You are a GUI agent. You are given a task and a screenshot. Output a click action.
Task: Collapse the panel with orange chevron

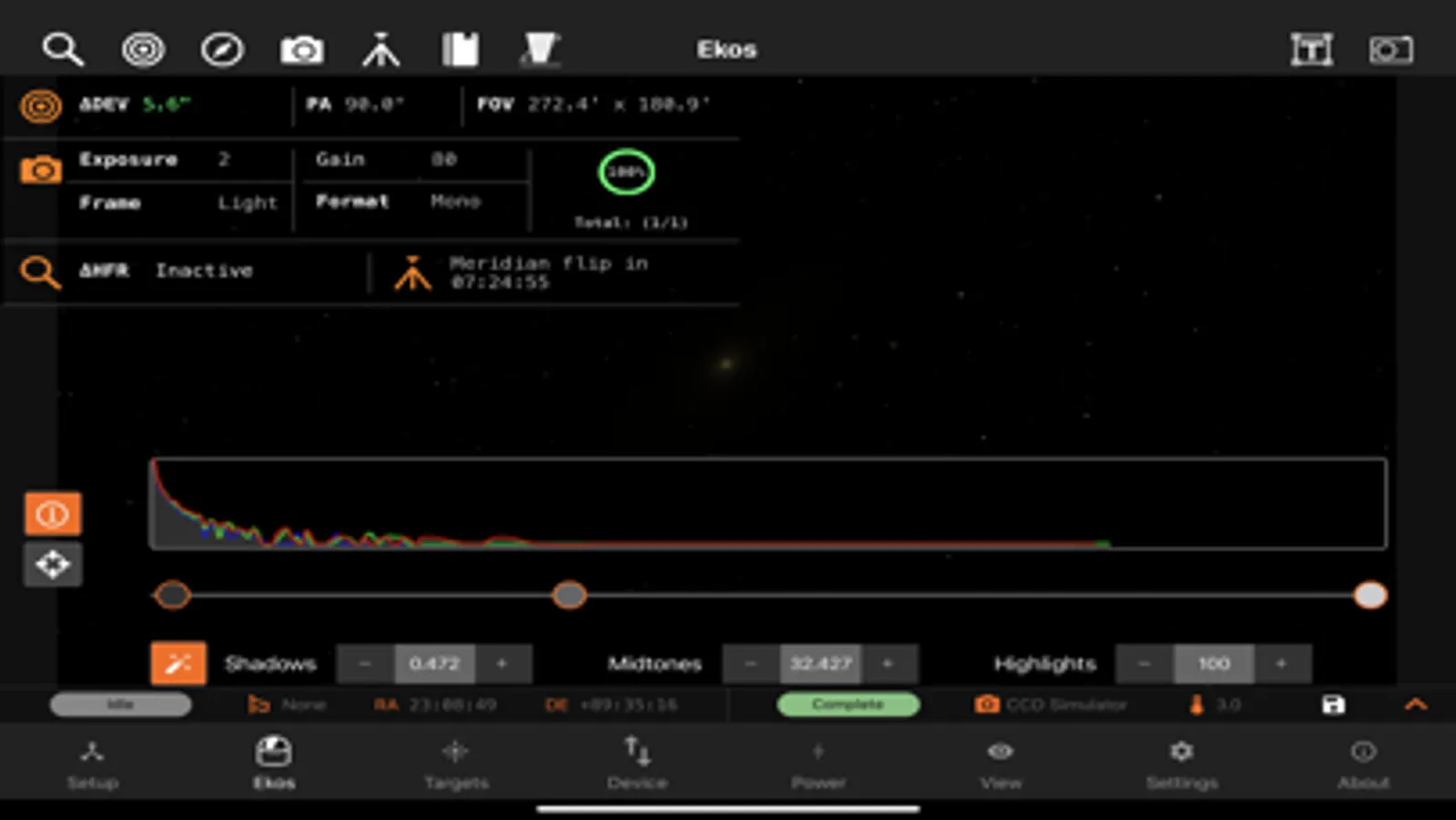(1415, 704)
